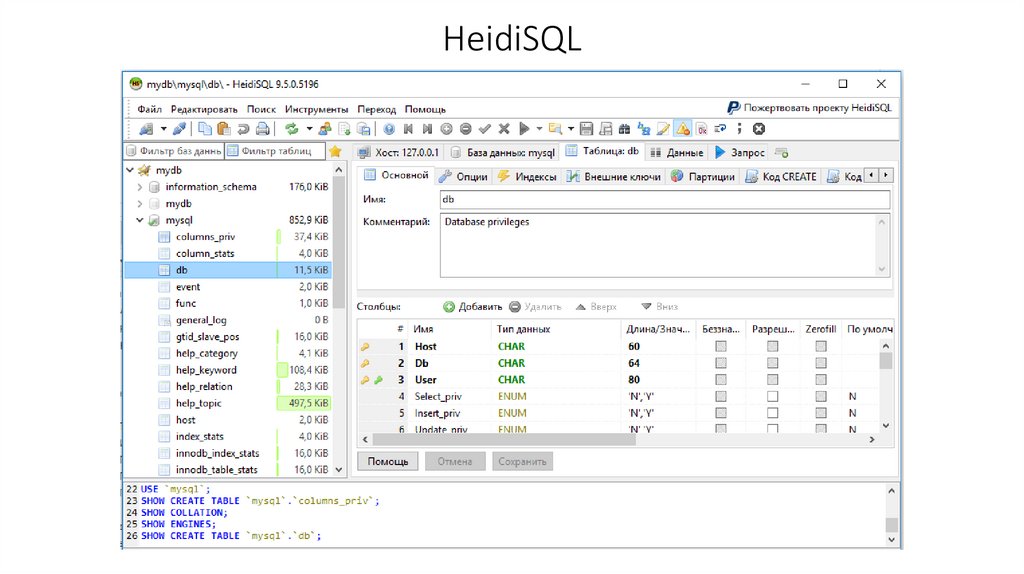Click Пожертвовать проекту HeidiSQL link
This screenshot has width=1024, height=574.
[809, 108]
